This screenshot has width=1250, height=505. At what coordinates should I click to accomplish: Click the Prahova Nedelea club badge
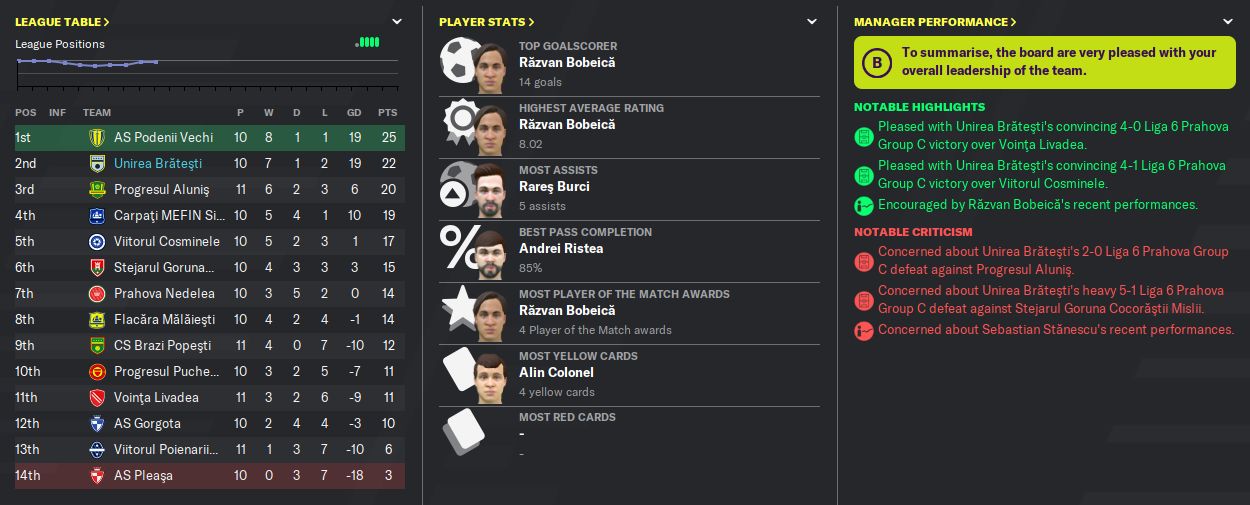coord(97,294)
